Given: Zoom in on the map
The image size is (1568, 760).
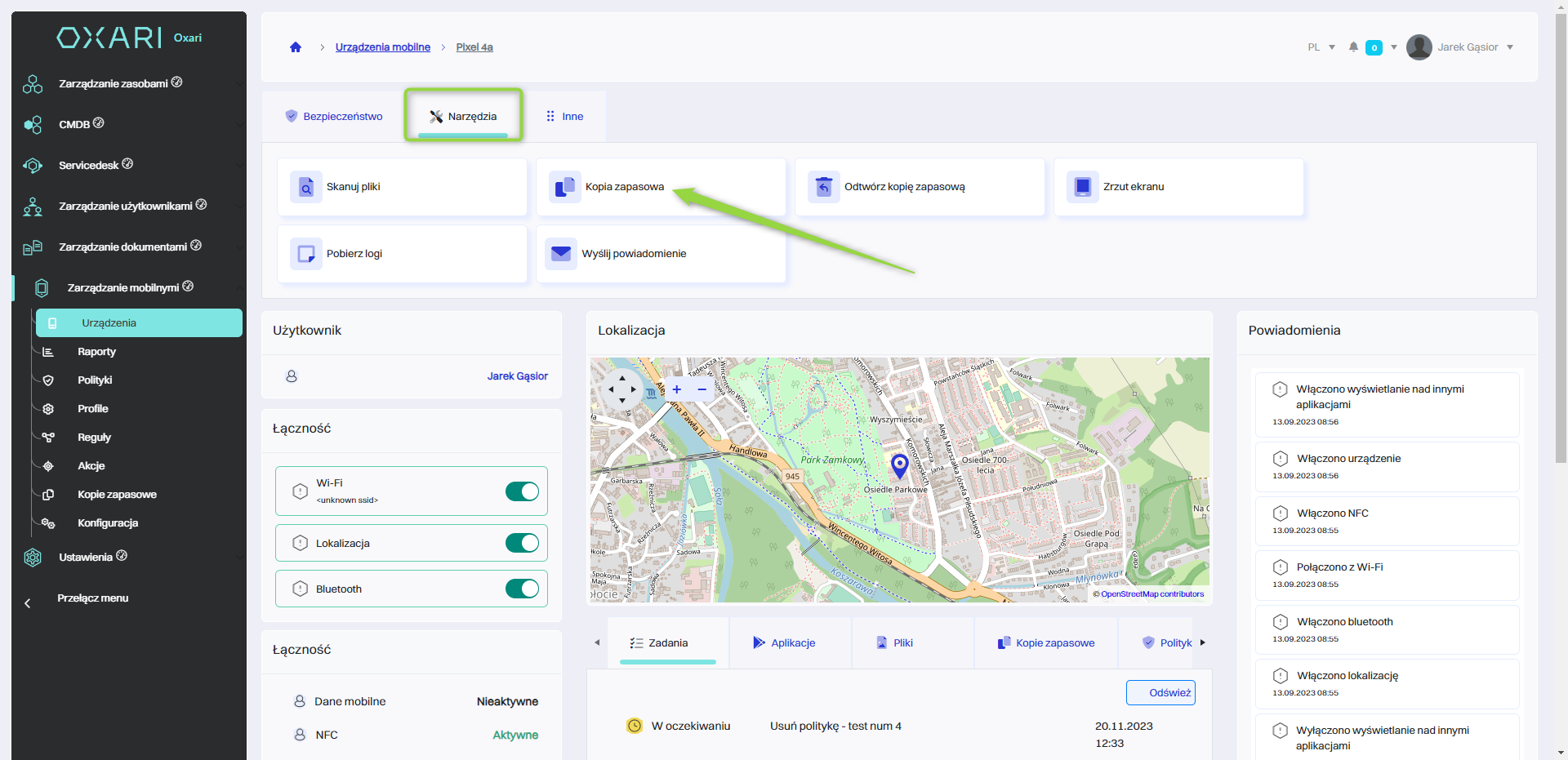Looking at the screenshot, I should tap(676, 389).
